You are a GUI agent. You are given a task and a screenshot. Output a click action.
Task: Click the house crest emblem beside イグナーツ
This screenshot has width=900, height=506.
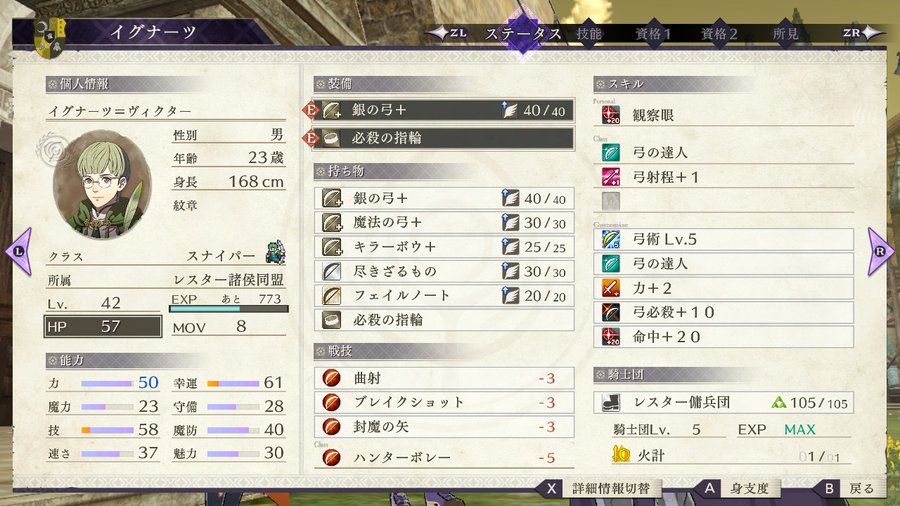tap(50, 37)
